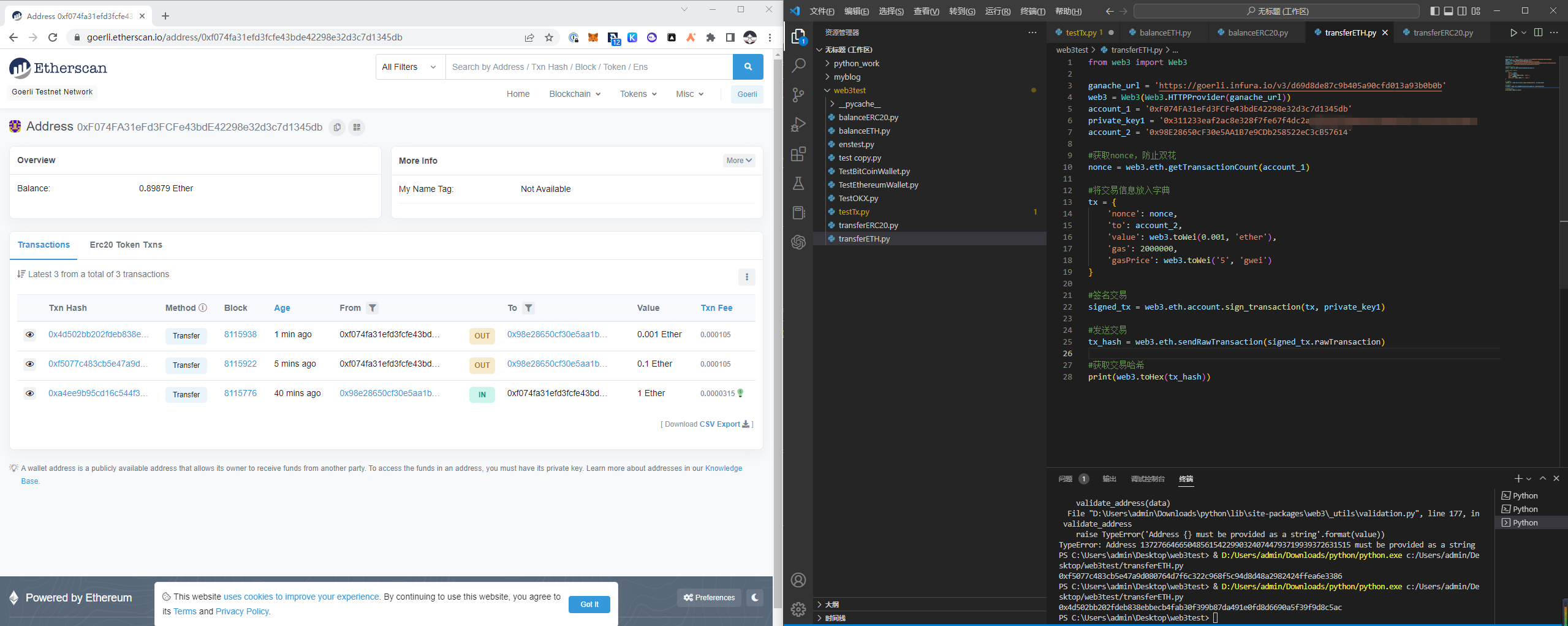Switch to the Erc20 Token Txns tab
This screenshot has height=626, width=1568.
pyautogui.click(x=126, y=245)
